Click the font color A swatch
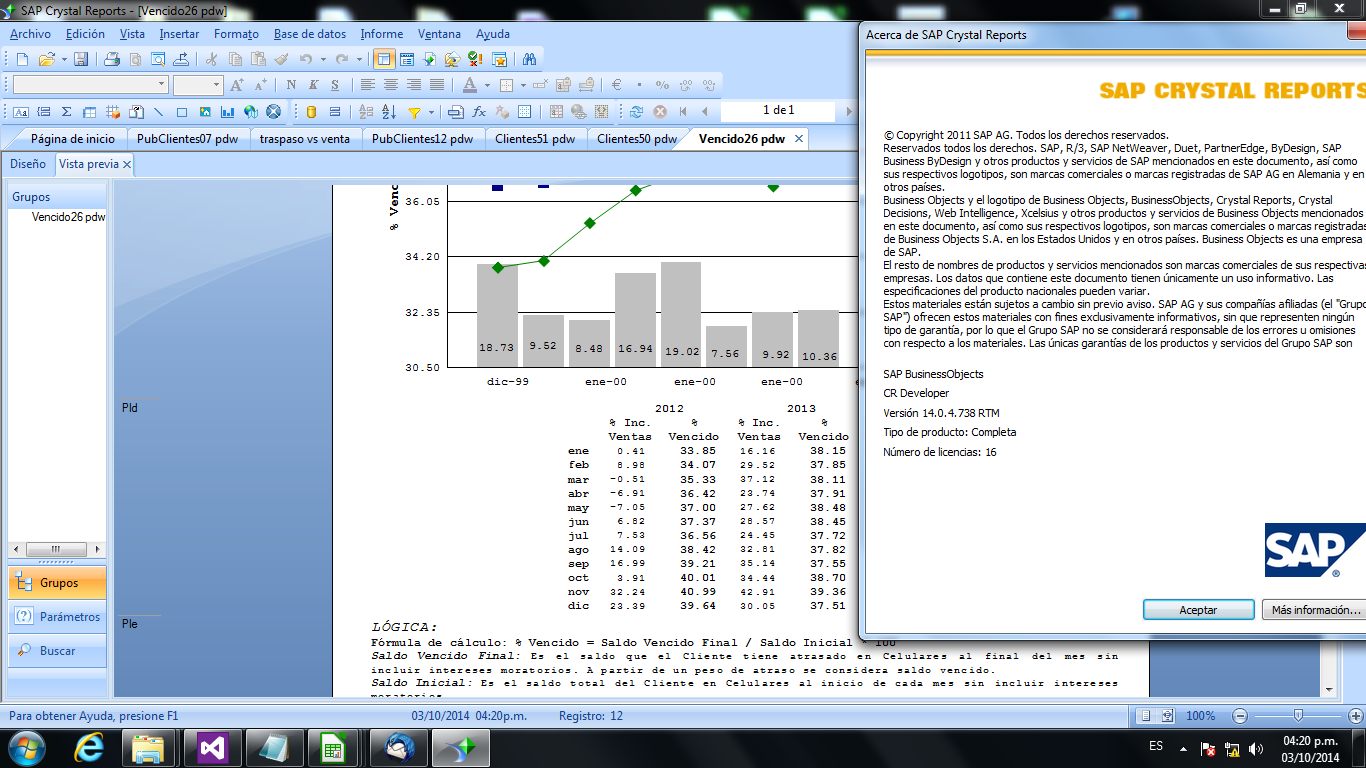The width and height of the screenshot is (1366, 768). 469,85
